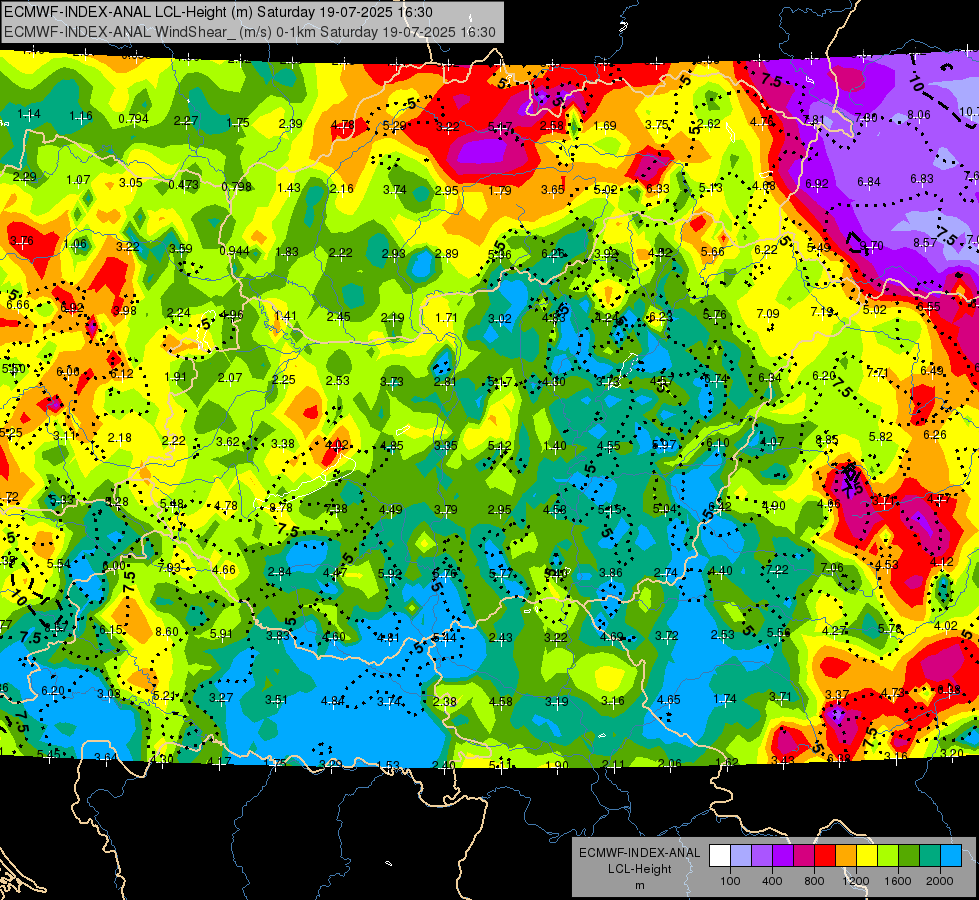Click the legend tick label 1600
Screen dimensions: 979x900
[x=897, y=881]
